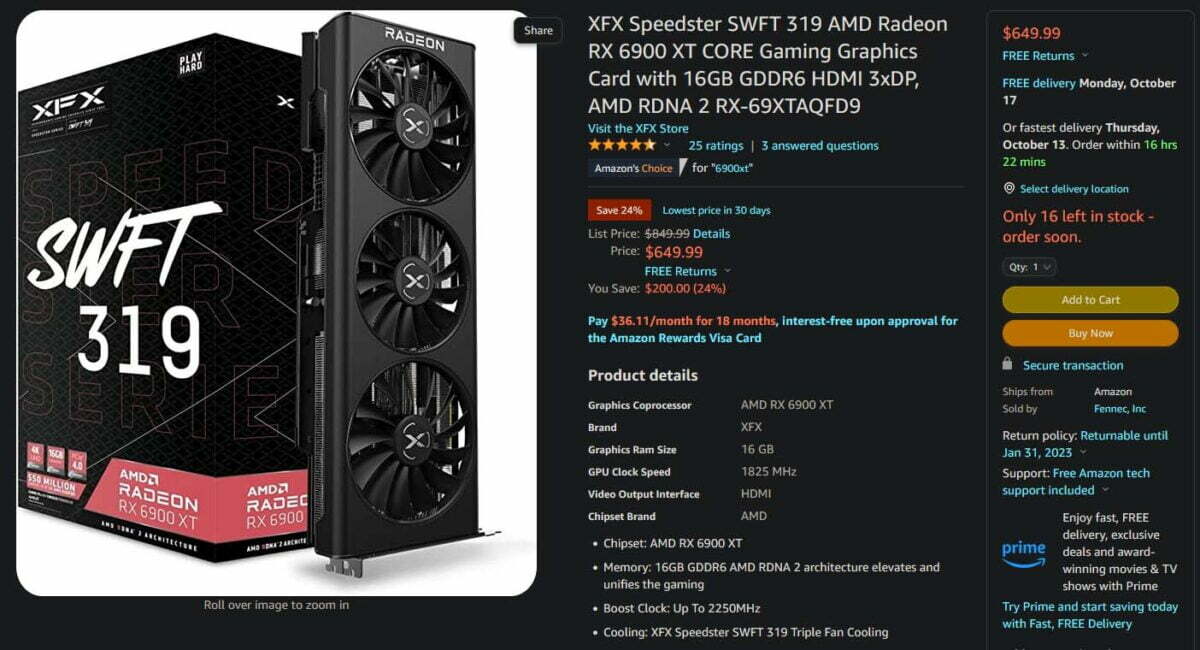Click Try Prime and start saving link
This screenshot has height=650, width=1200.
click(x=1090, y=615)
